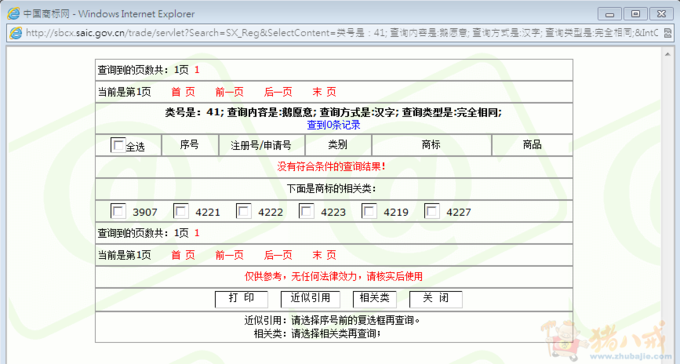Go to 末 页 in the top pager
680x364 pixels.
click(x=324, y=92)
